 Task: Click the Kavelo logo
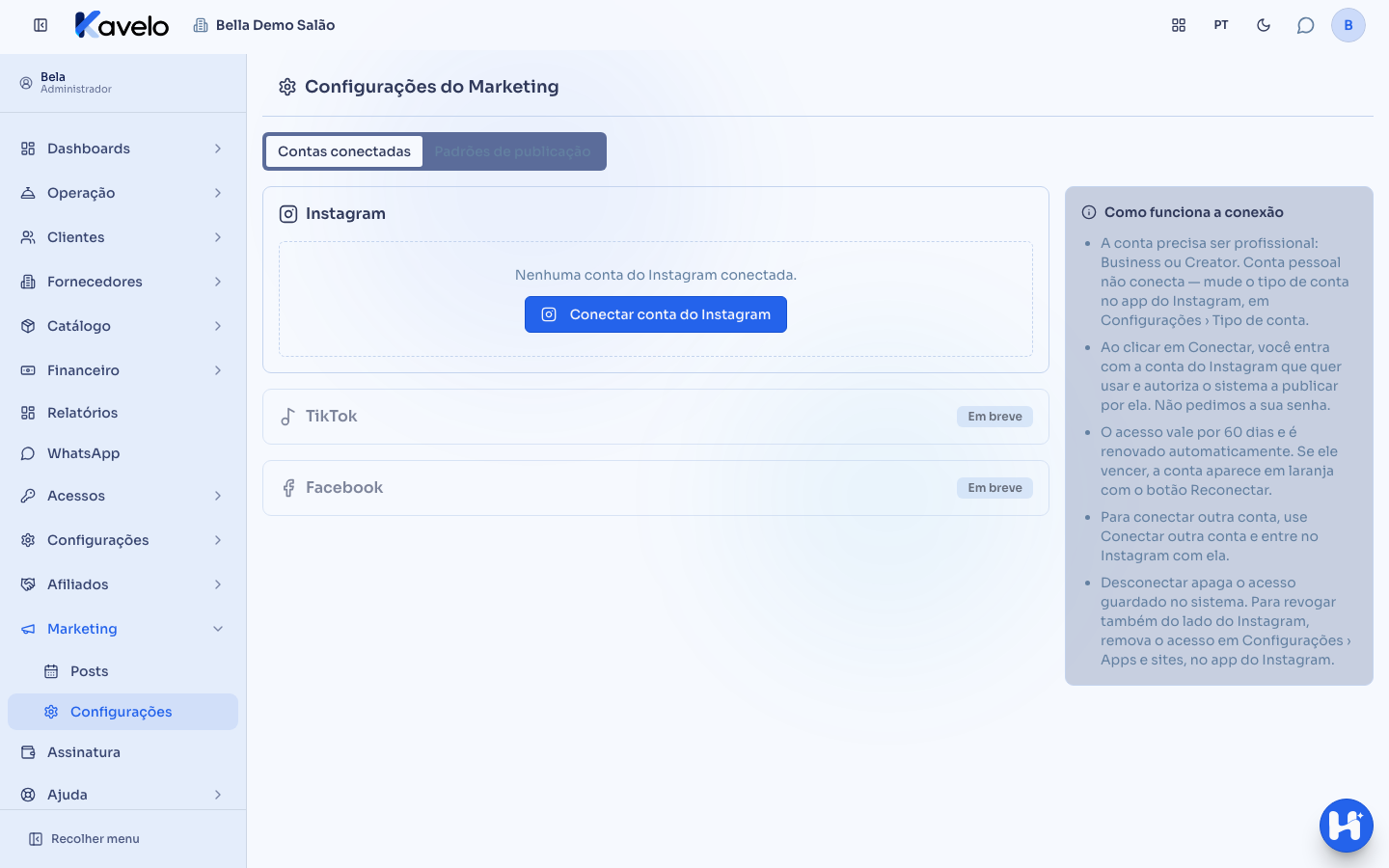122,25
